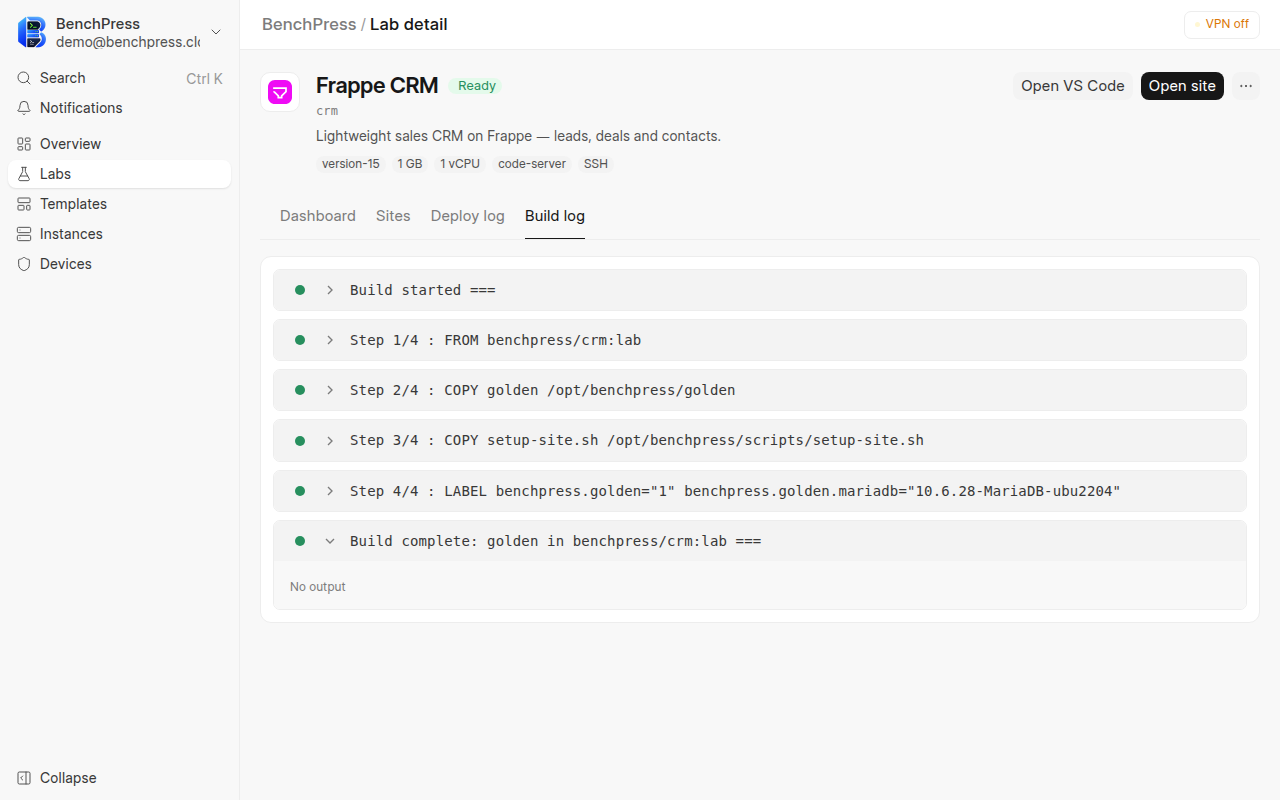The width and height of the screenshot is (1280, 800).
Task: Click the SSH tag
Action: pos(596,164)
